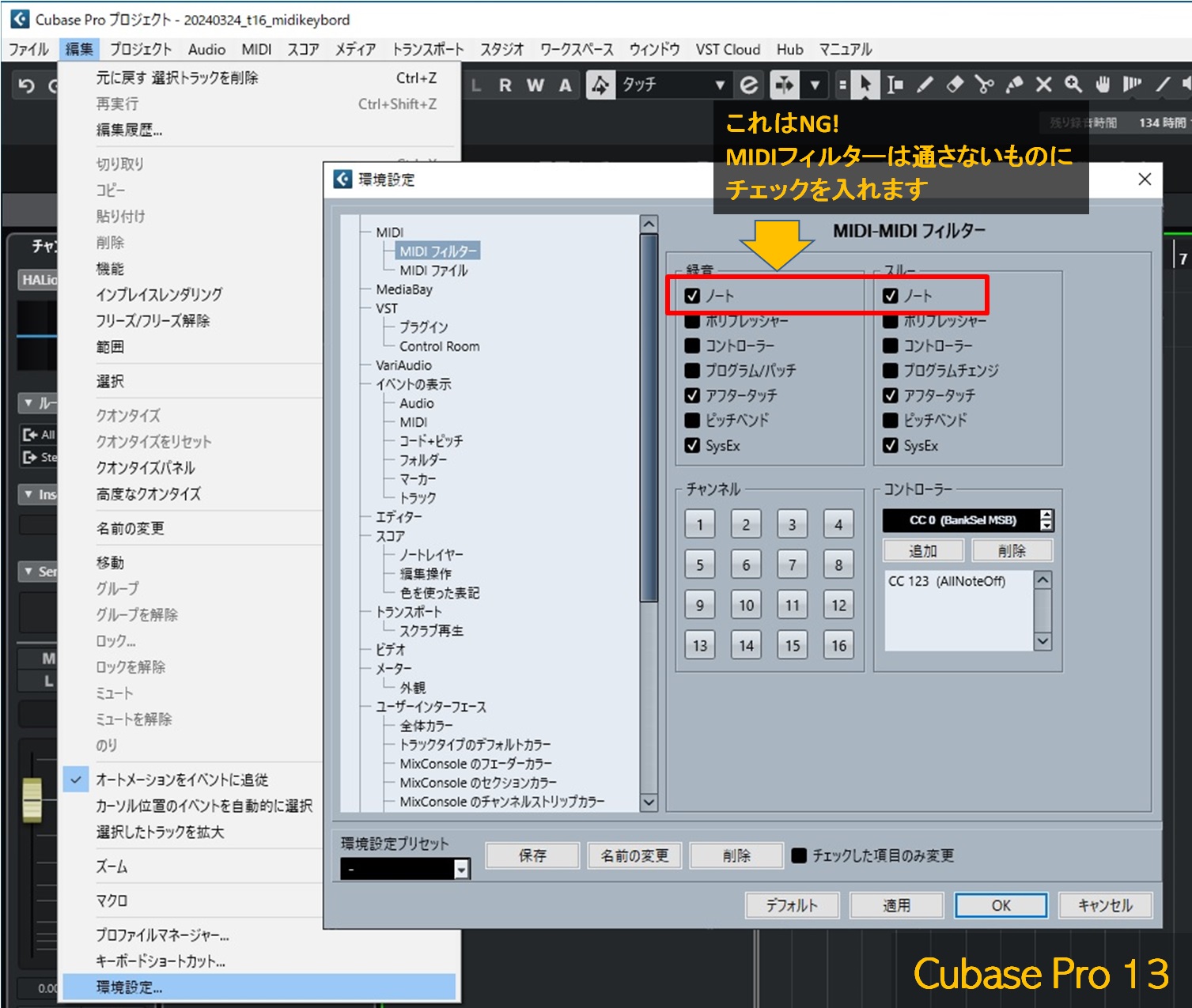Click the Undo arrow icon in toolbar
Image resolution: width=1192 pixels, height=1008 pixels.
coord(26,85)
